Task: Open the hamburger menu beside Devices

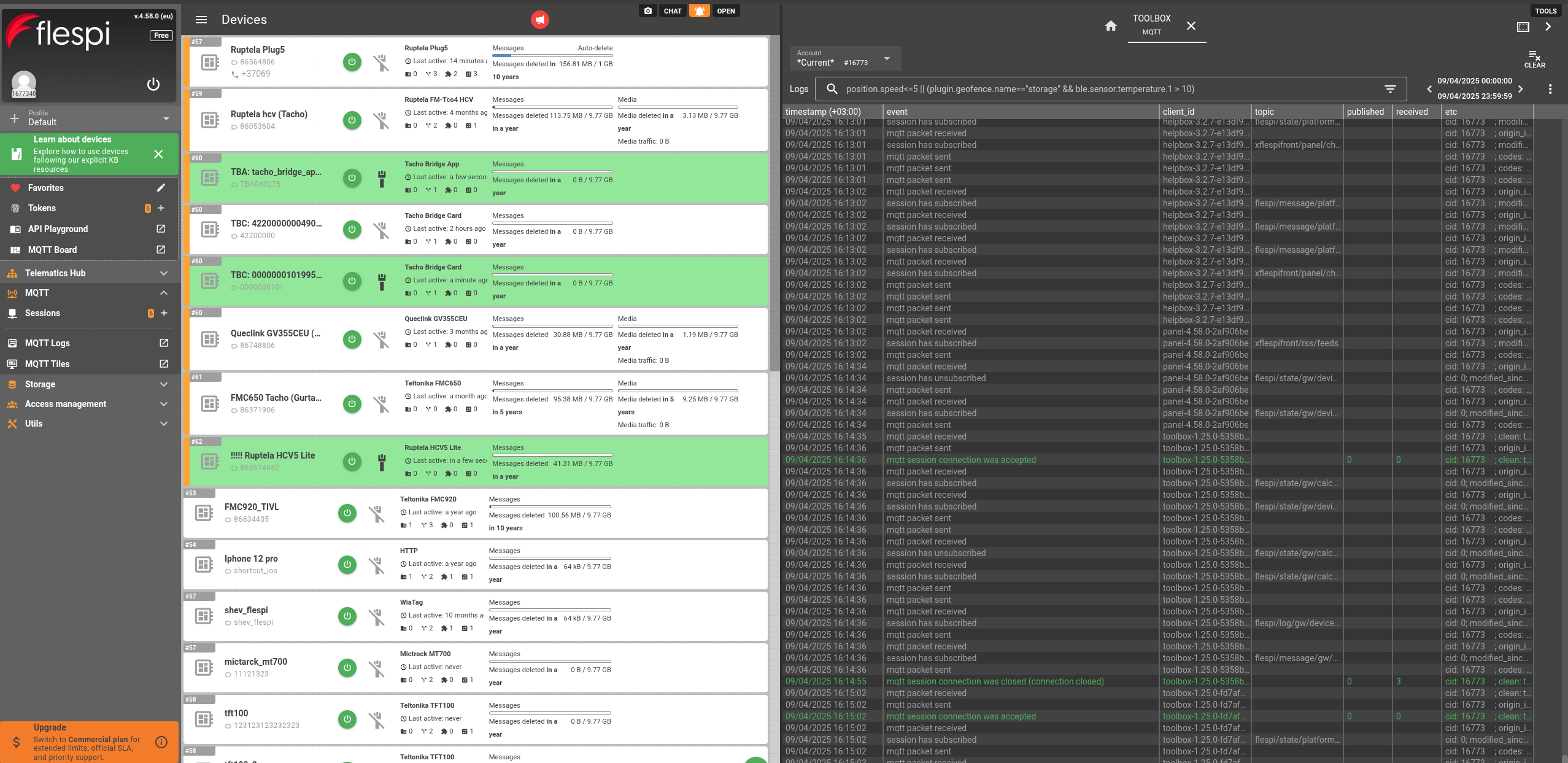Action: (201, 20)
